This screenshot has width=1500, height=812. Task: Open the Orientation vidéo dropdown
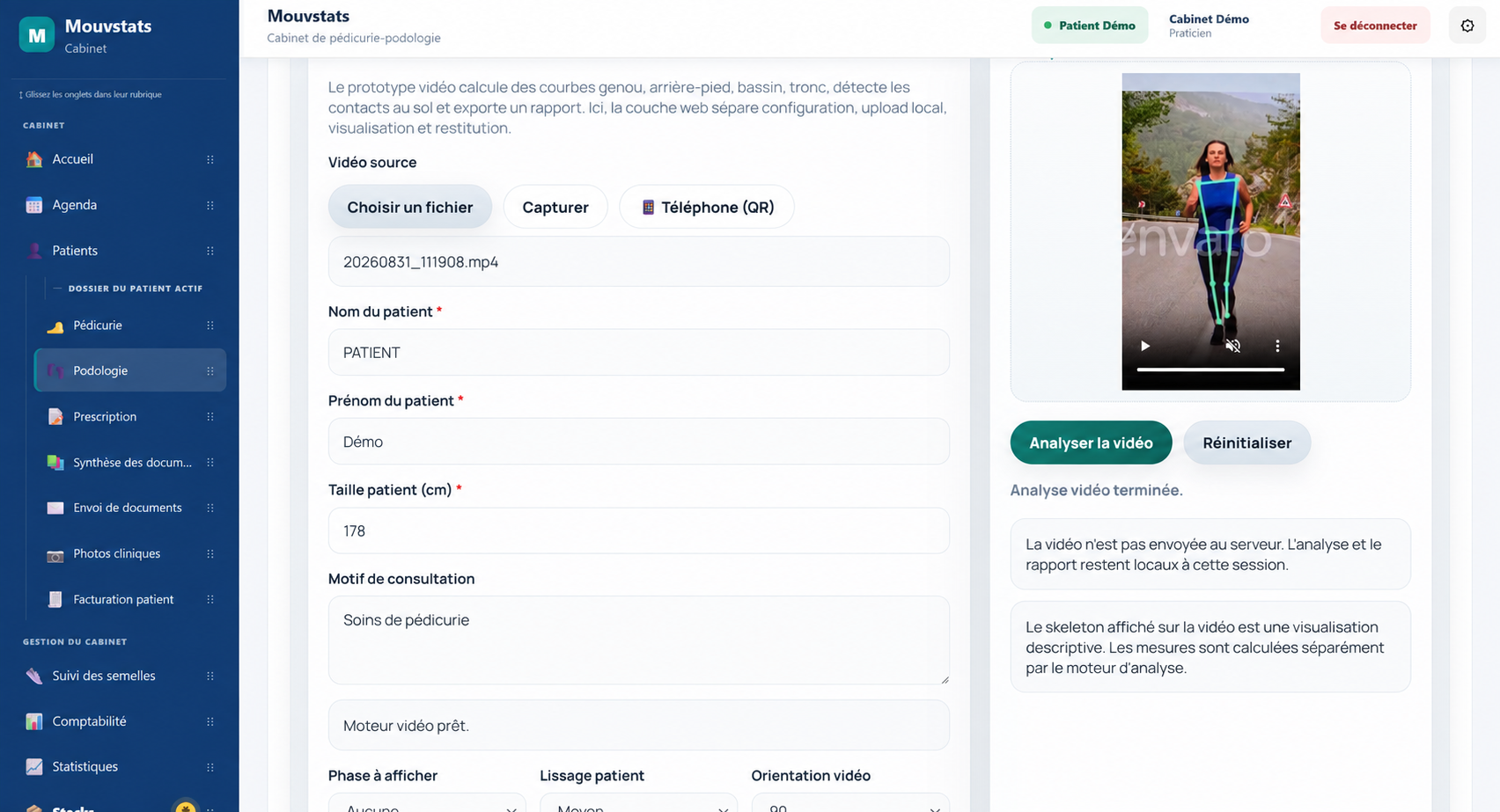click(850, 806)
